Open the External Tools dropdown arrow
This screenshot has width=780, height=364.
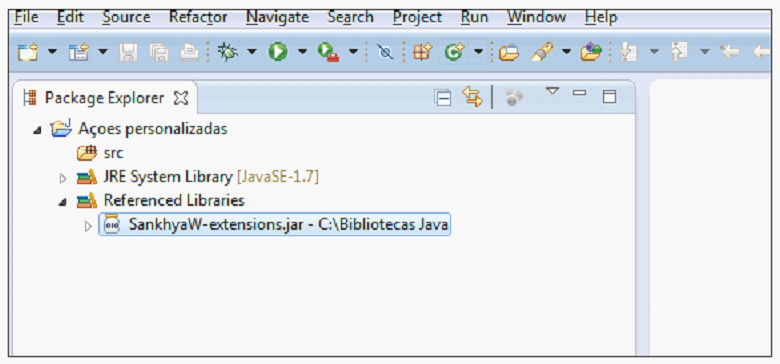[353, 51]
